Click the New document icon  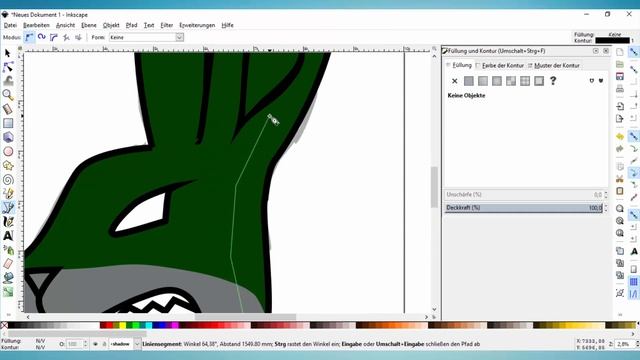pos(620,52)
